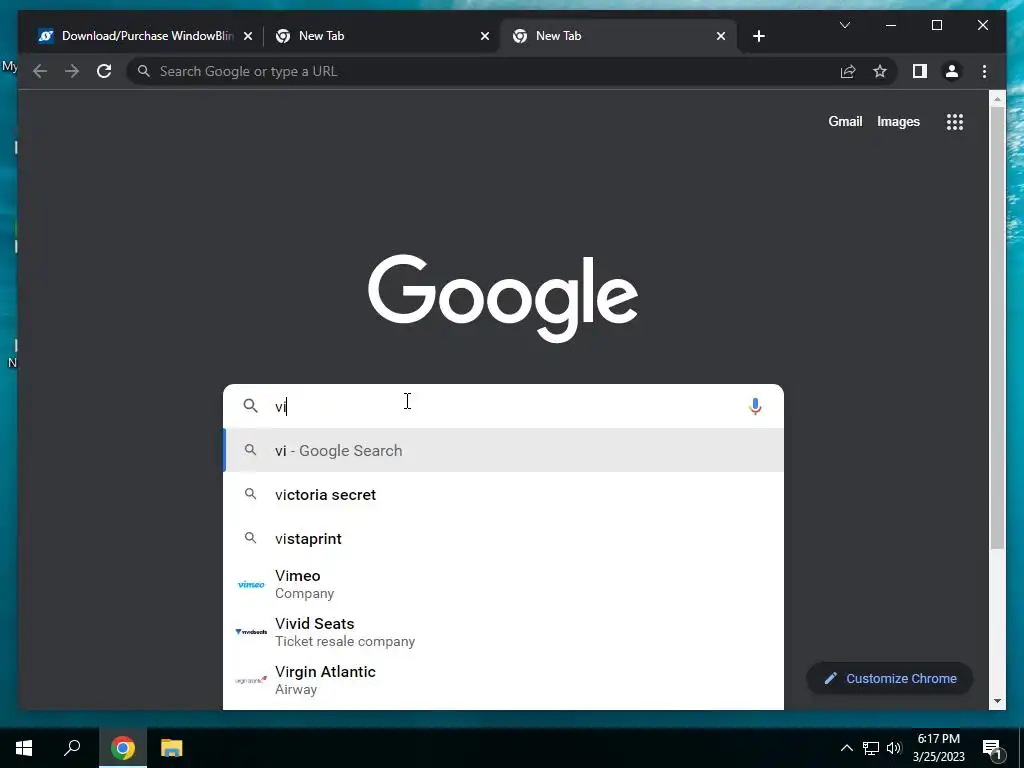Screen dimensions: 1024x768
Task: Open the notification center icon
Action: pos(992,748)
